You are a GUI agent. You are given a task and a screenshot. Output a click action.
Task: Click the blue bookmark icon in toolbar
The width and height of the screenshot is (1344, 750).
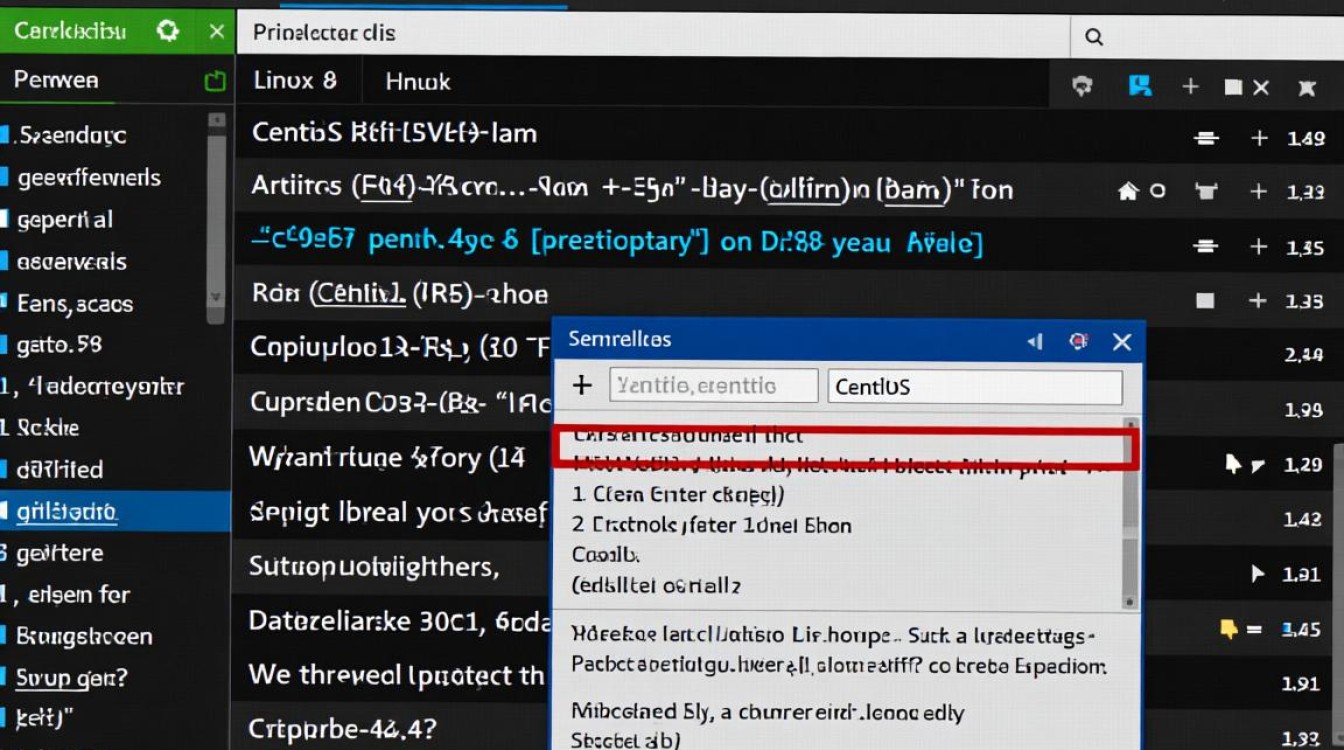1139,86
